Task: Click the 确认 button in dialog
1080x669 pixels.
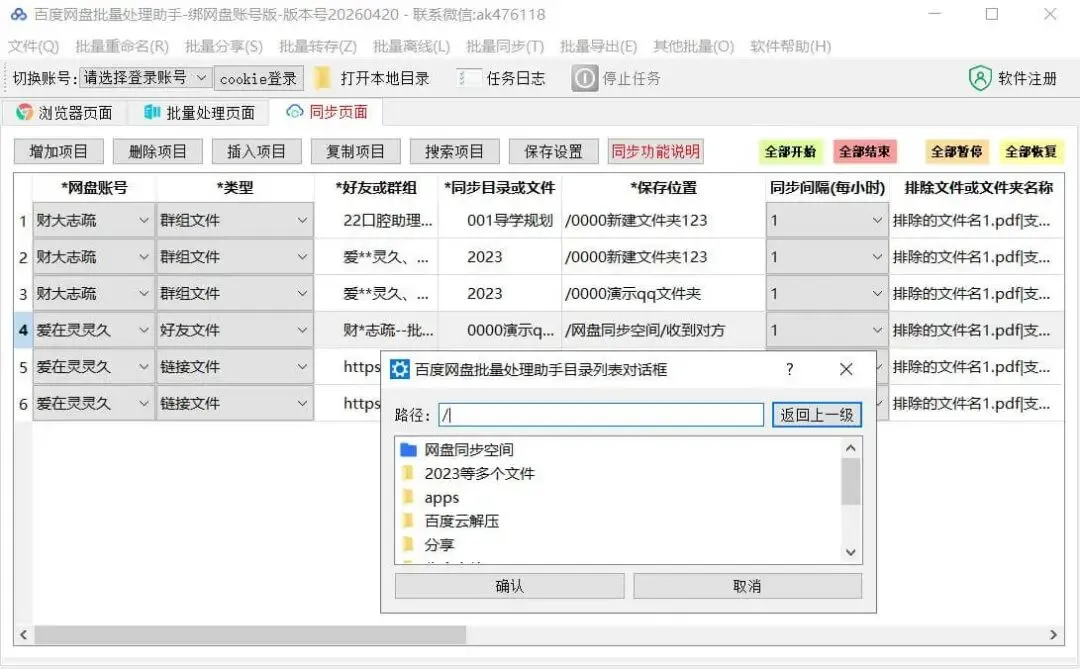Action: click(510, 586)
